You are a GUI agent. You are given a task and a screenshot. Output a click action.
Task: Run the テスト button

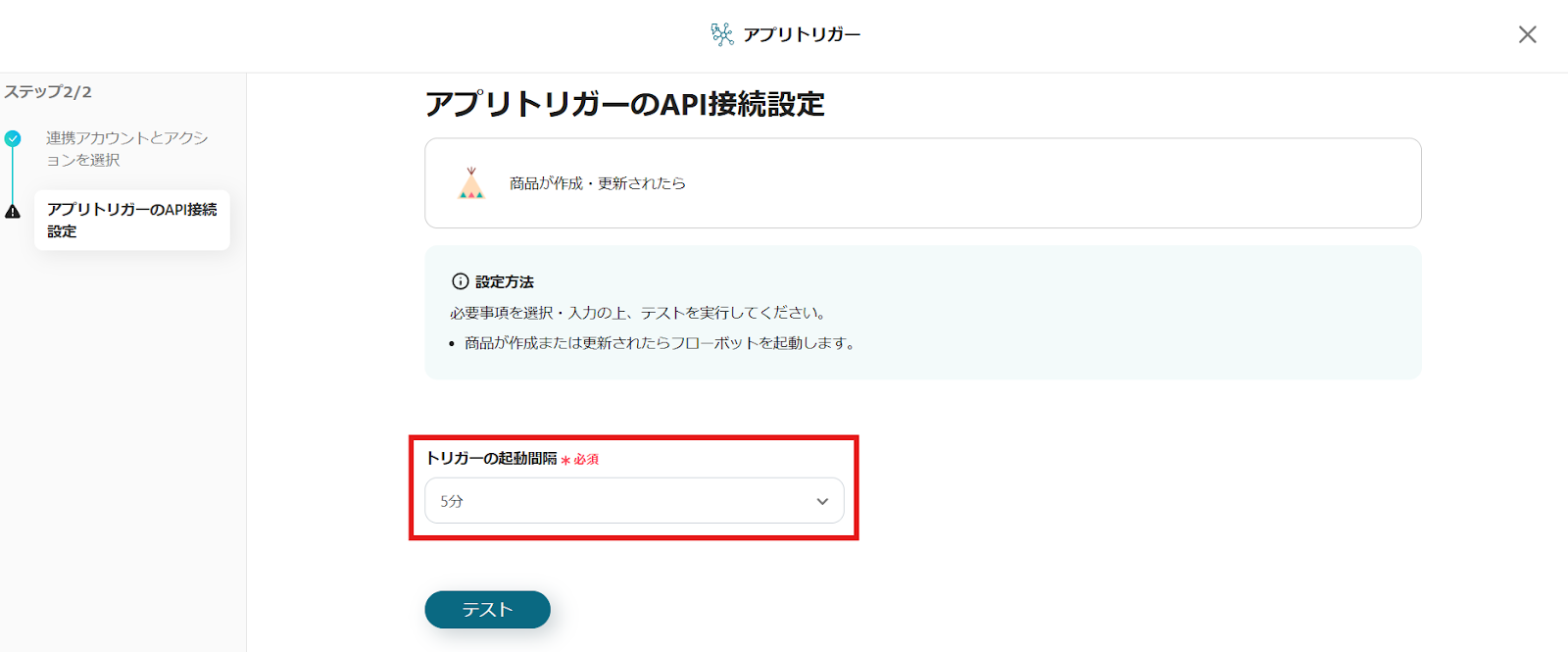coord(487,610)
